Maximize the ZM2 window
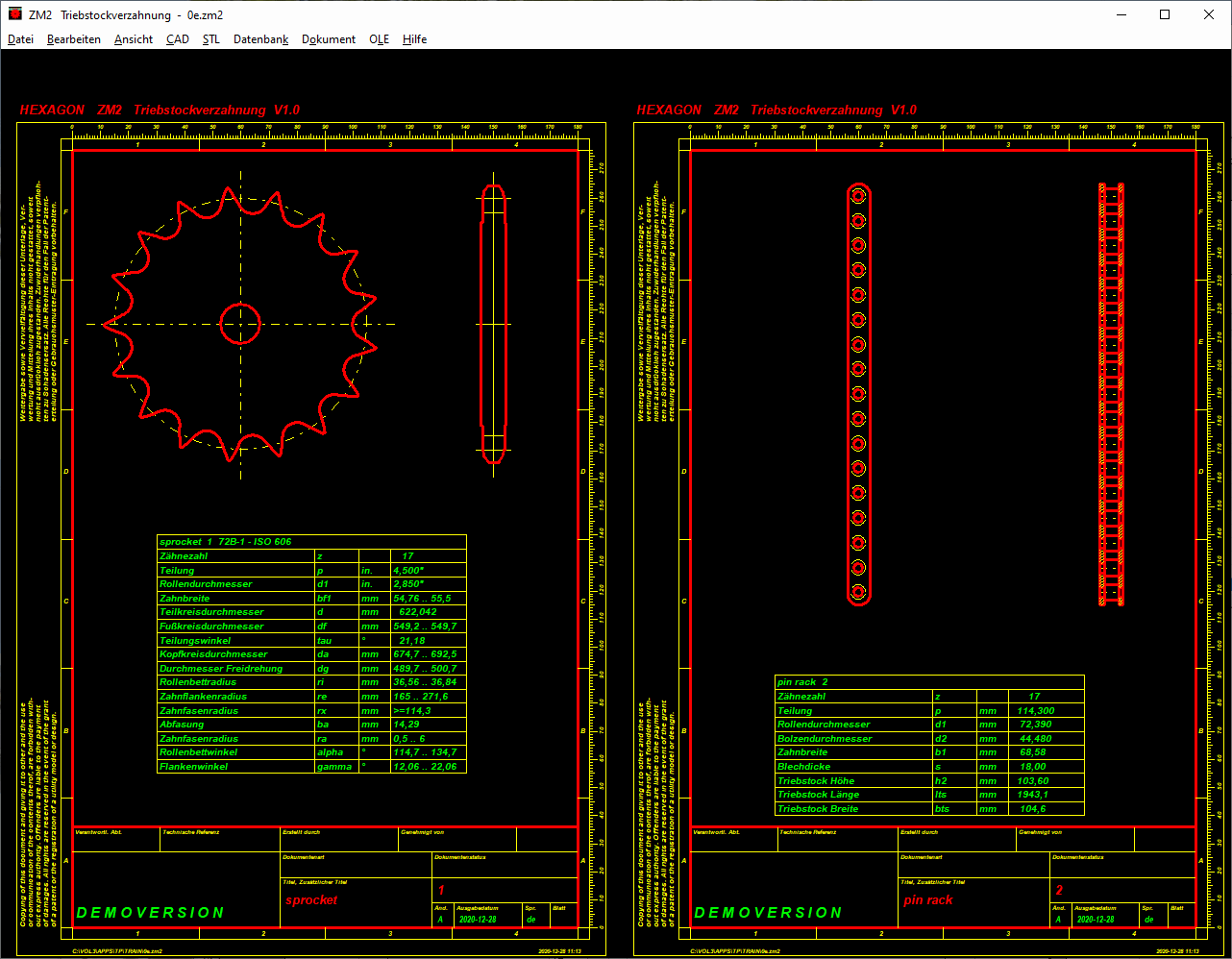Screen dimensions: 1232x959 1165,14
